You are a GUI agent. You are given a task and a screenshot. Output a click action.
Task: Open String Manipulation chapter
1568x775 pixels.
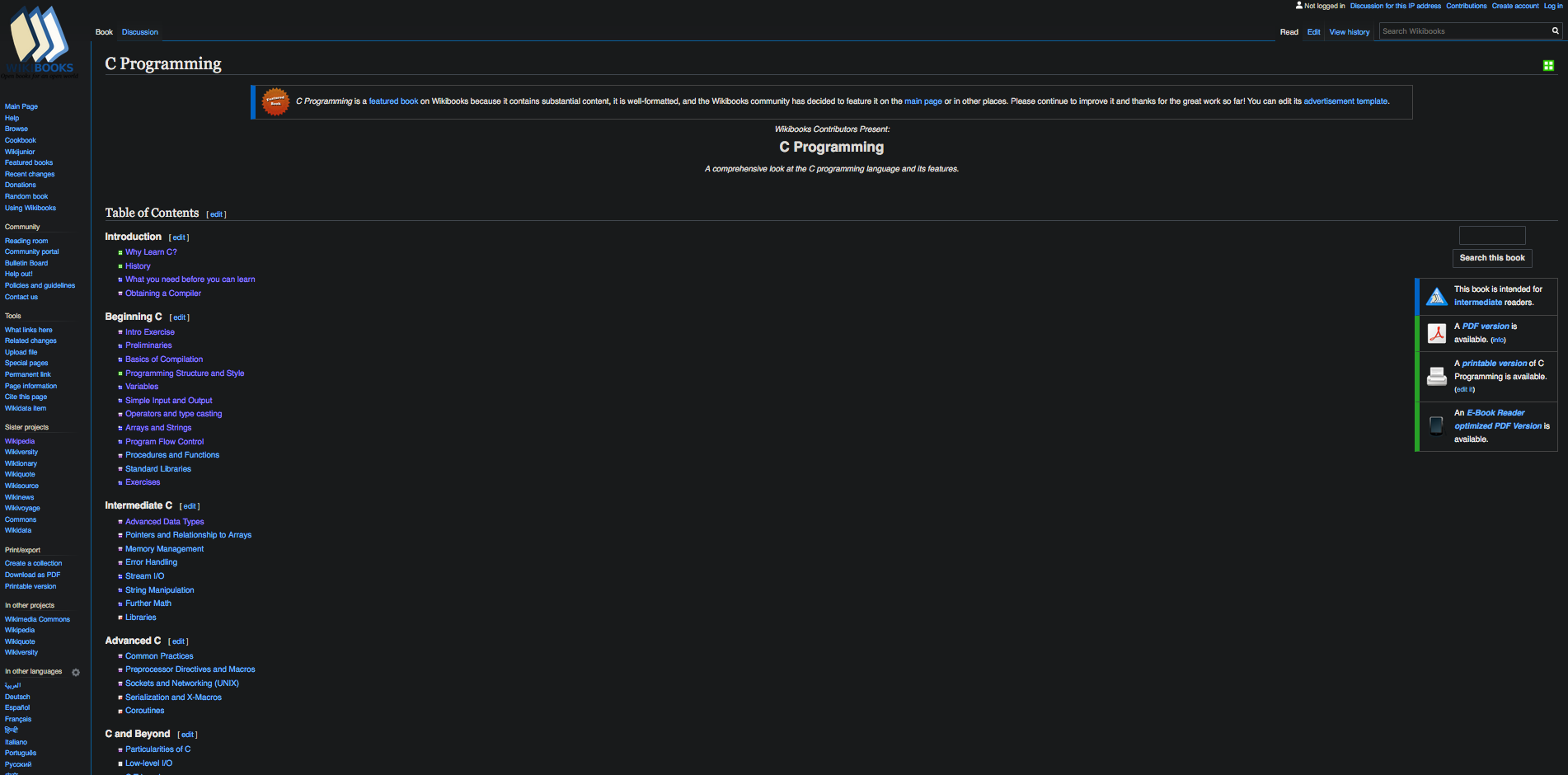pyautogui.click(x=160, y=590)
